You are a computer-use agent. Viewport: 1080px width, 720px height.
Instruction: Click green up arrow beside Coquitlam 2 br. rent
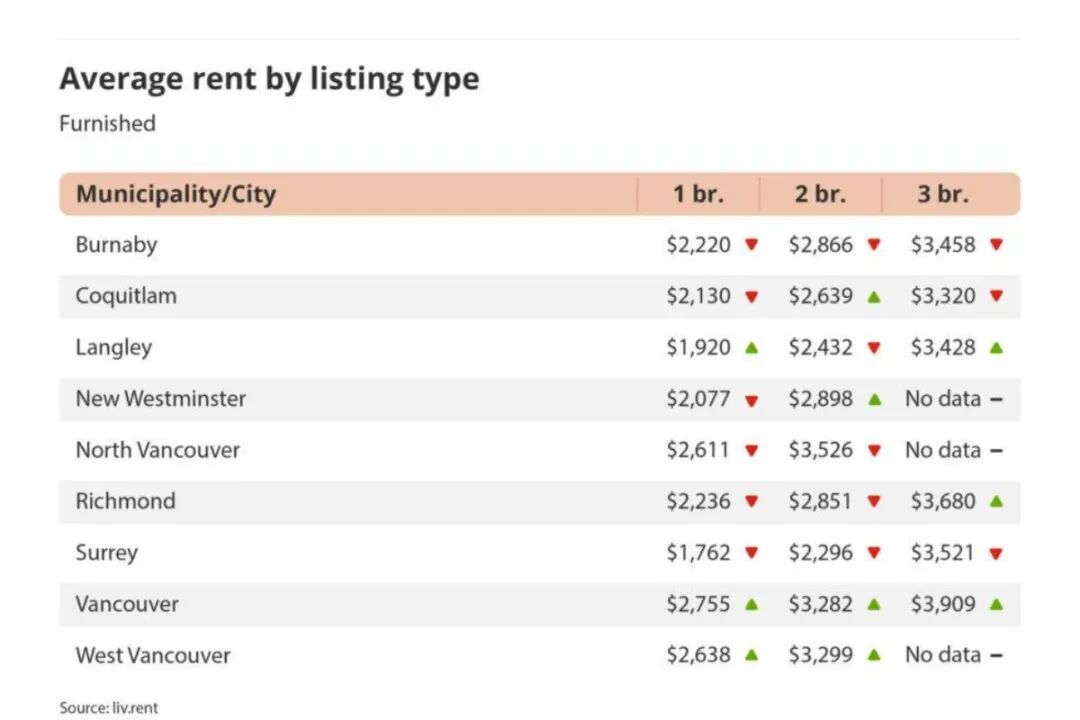click(x=875, y=296)
